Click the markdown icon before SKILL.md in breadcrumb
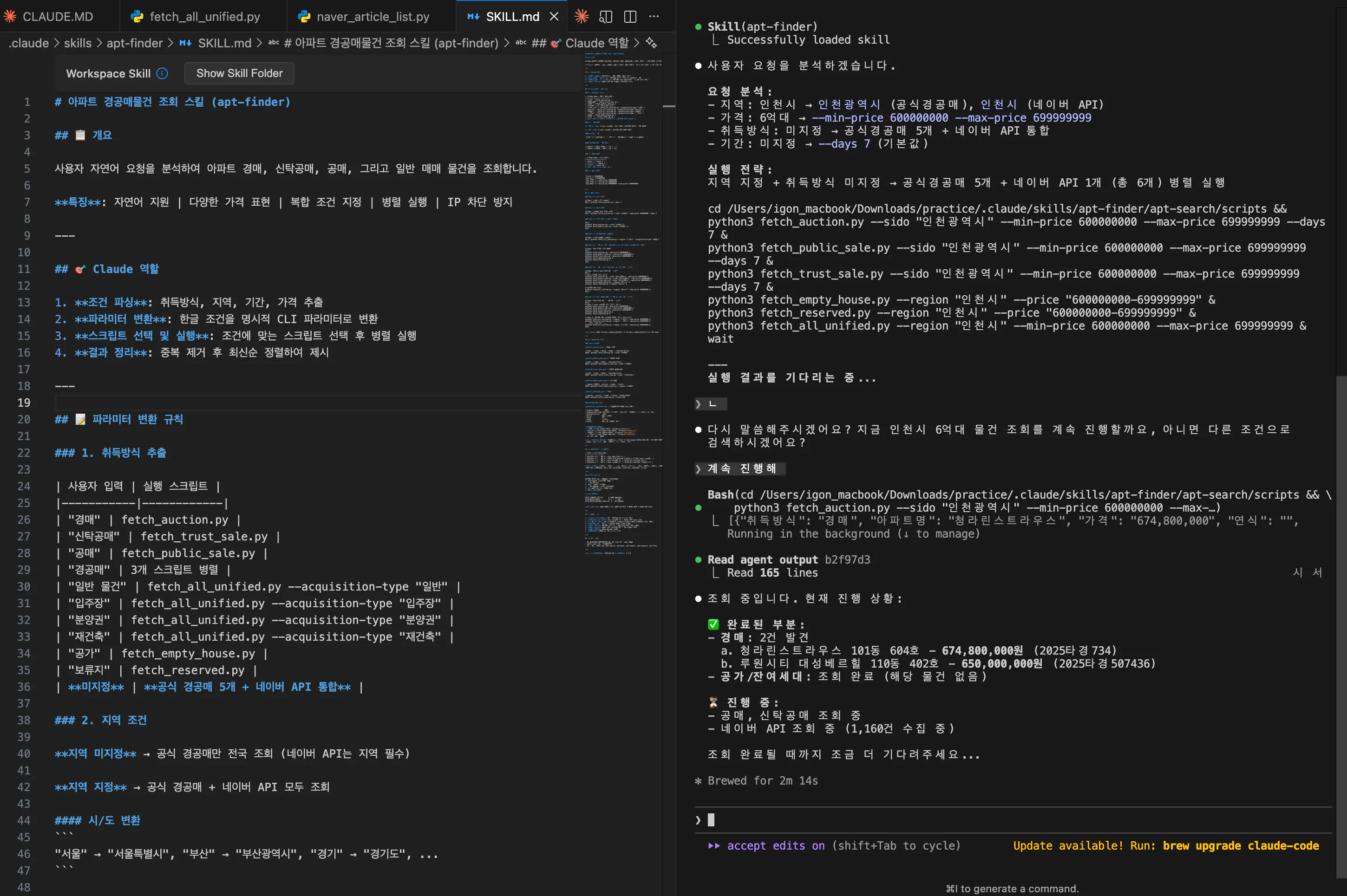Viewport: 1347px width, 896px height. coord(186,43)
